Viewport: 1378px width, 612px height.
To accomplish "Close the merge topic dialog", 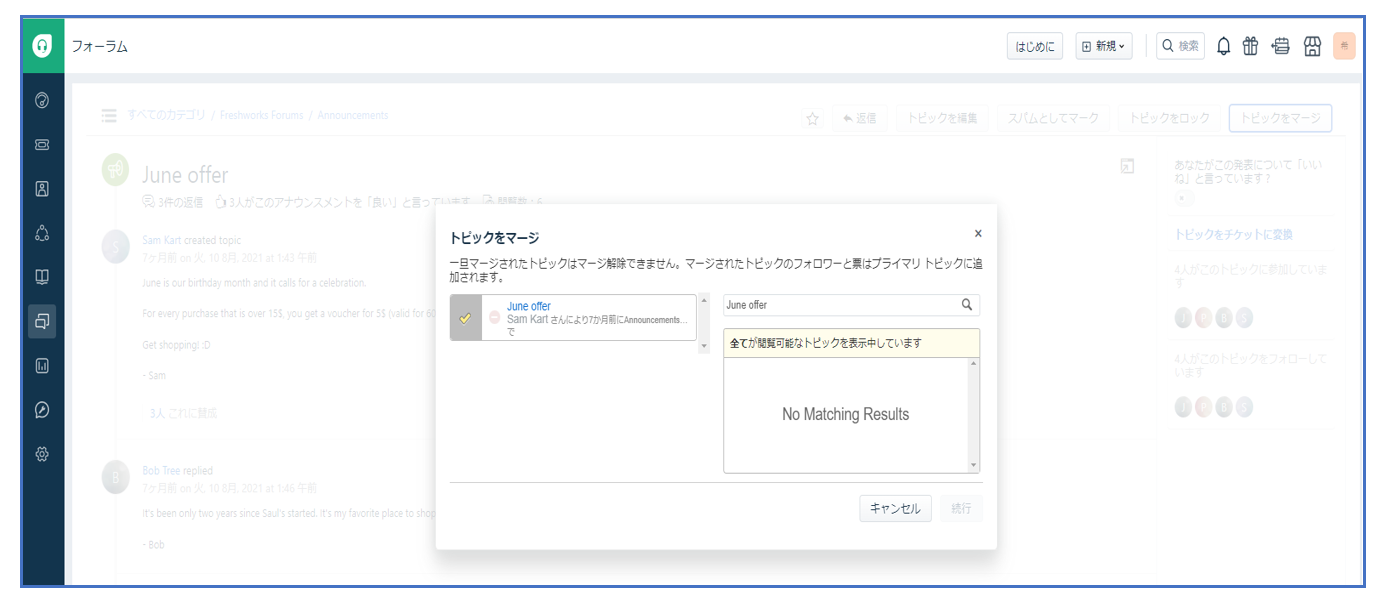I will pos(978,234).
